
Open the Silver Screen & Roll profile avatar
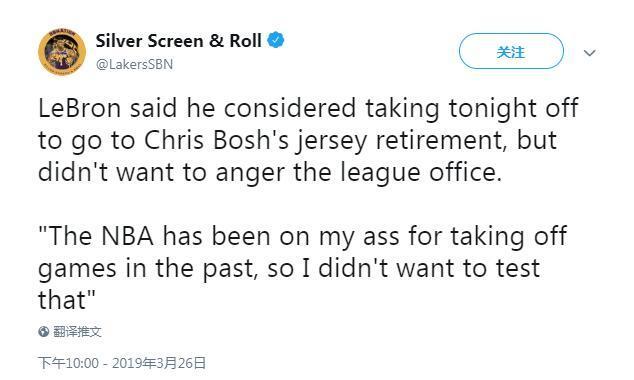(62, 52)
